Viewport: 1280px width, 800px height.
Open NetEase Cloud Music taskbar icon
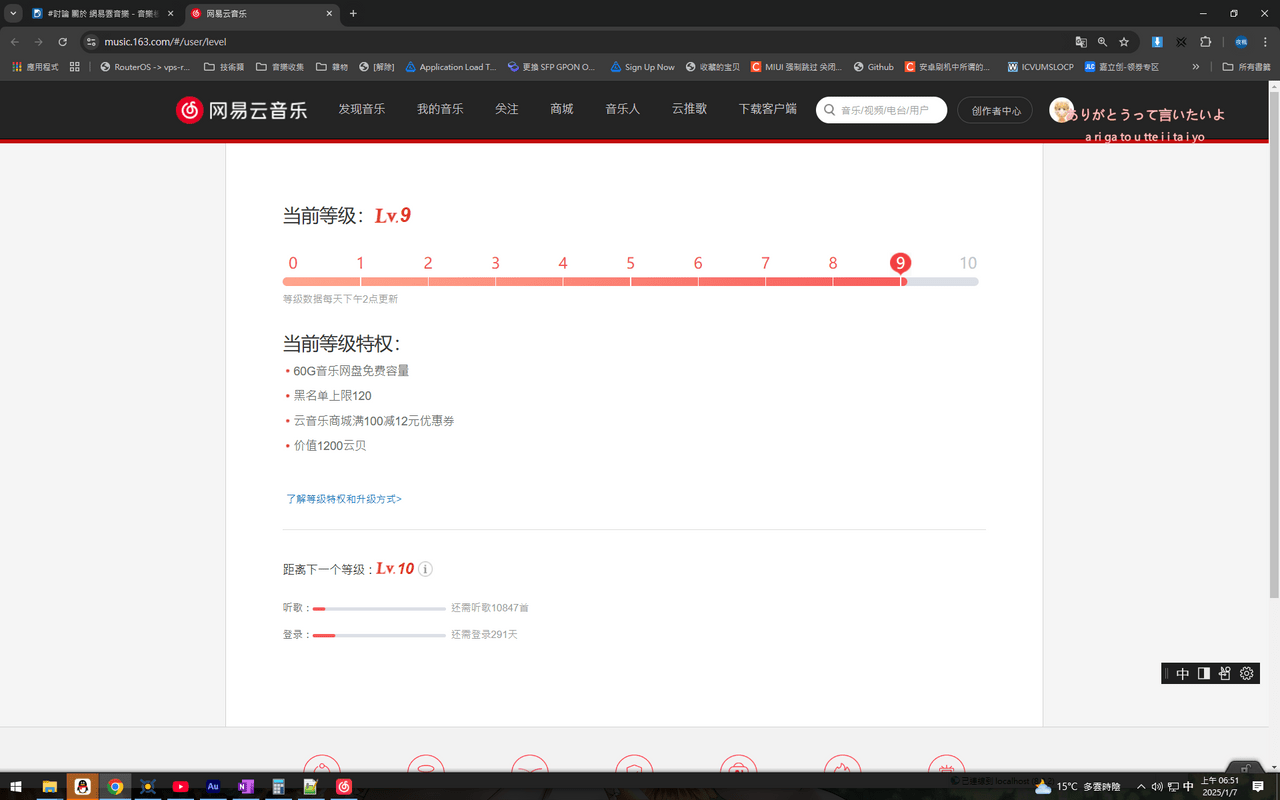pyautogui.click(x=344, y=787)
